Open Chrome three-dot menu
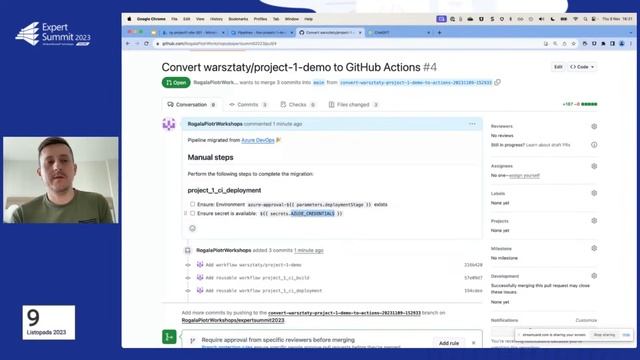640x360 pixels. coord(631,43)
